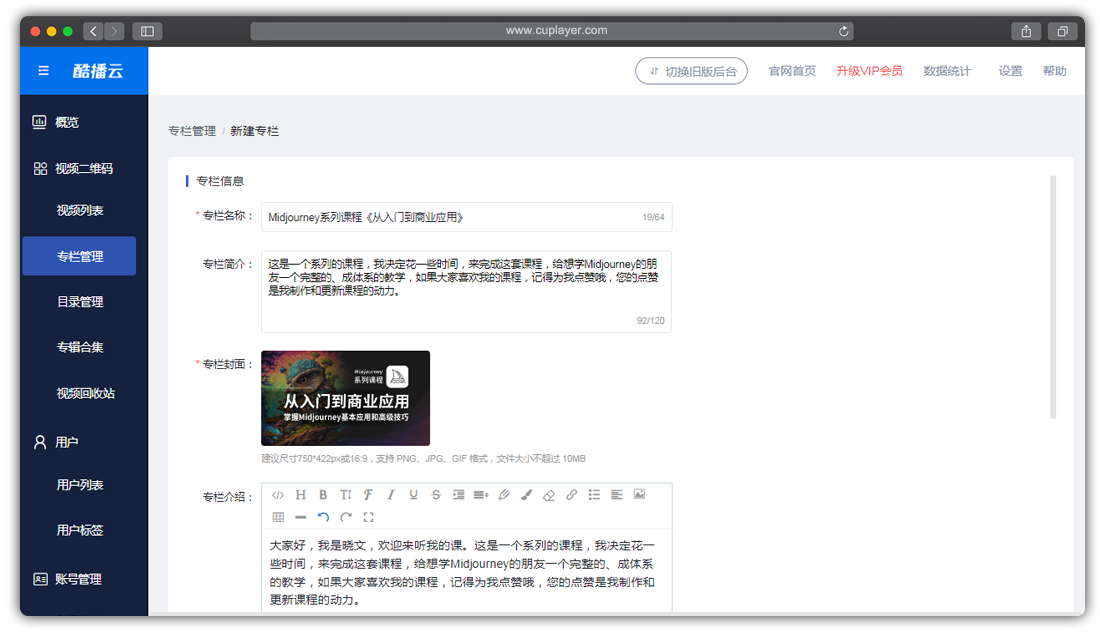The width and height of the screenshot is (1100, 632).
Task: Insert a bulleted list in the editor
Action: tap(592, 494)
